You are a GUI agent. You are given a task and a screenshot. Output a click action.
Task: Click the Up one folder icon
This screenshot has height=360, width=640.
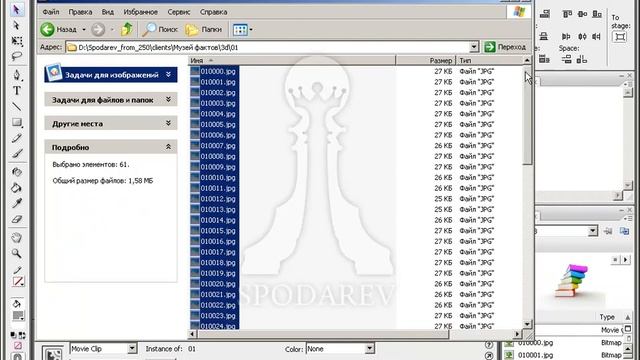127,29
